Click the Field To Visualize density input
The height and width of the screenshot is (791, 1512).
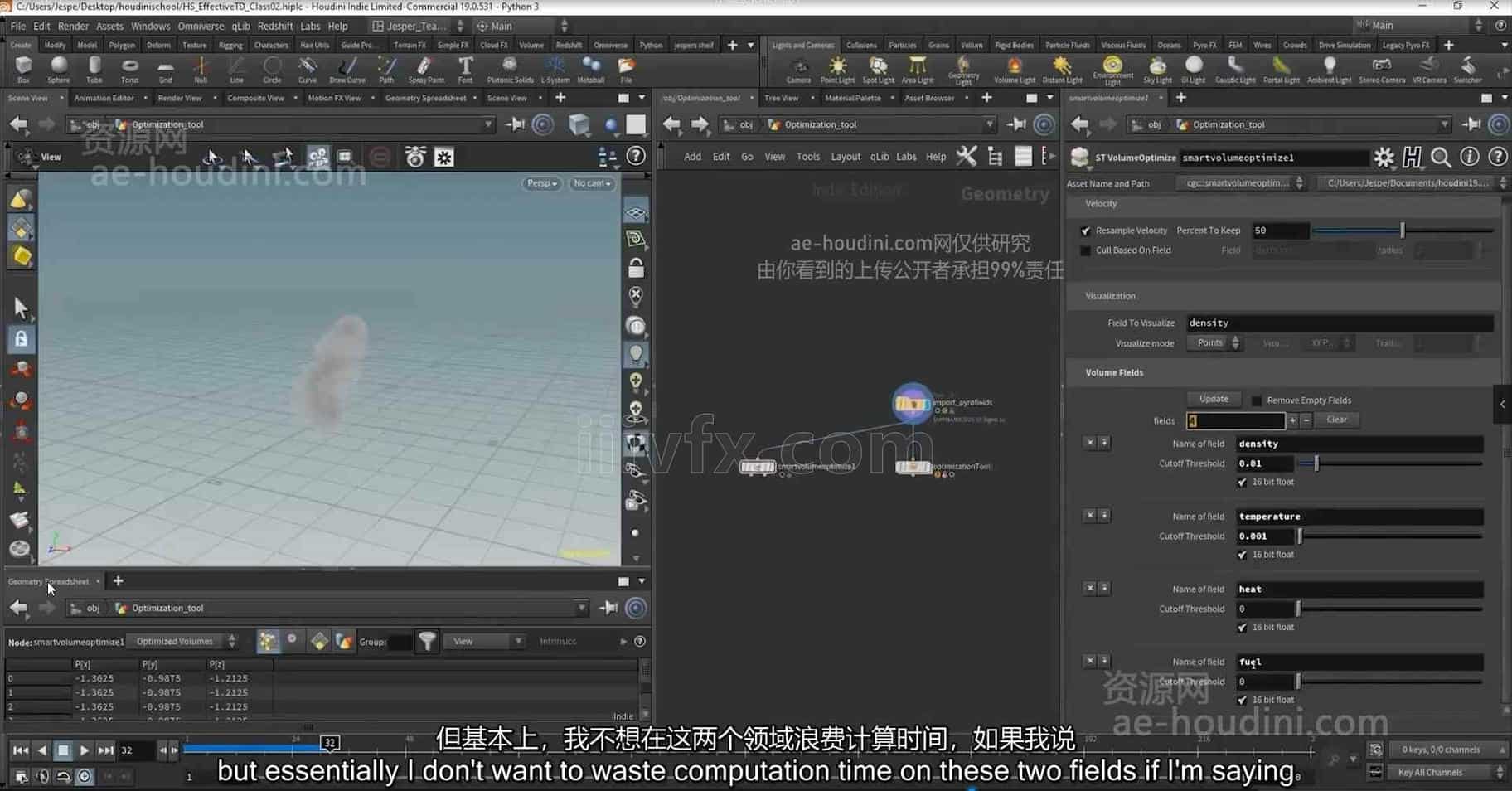(x=1339, y=323)
